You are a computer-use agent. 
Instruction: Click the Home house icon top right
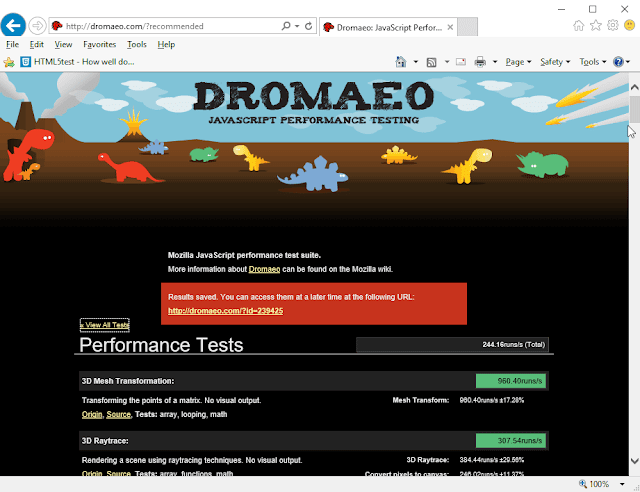tap(578, 26)
